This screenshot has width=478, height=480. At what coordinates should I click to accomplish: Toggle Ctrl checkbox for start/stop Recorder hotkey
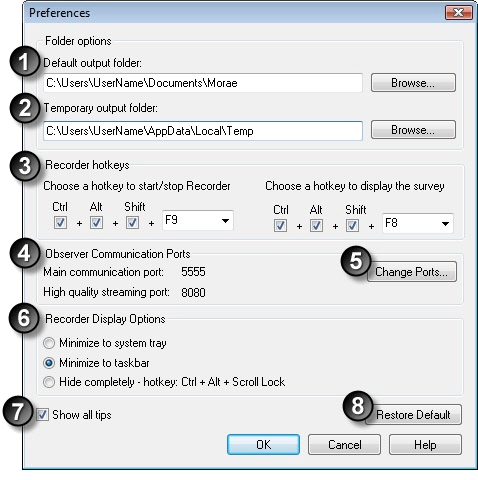coord(60,223)
